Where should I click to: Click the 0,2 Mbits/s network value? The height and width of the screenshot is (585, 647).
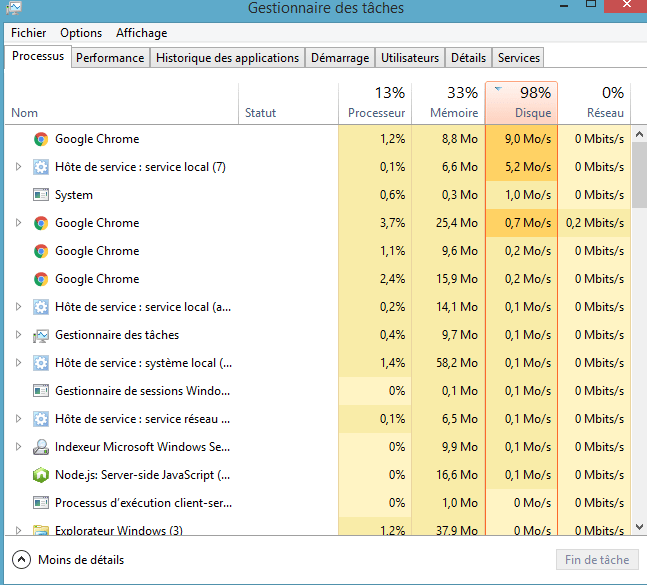pyautogui.click(x=595, y=223)
